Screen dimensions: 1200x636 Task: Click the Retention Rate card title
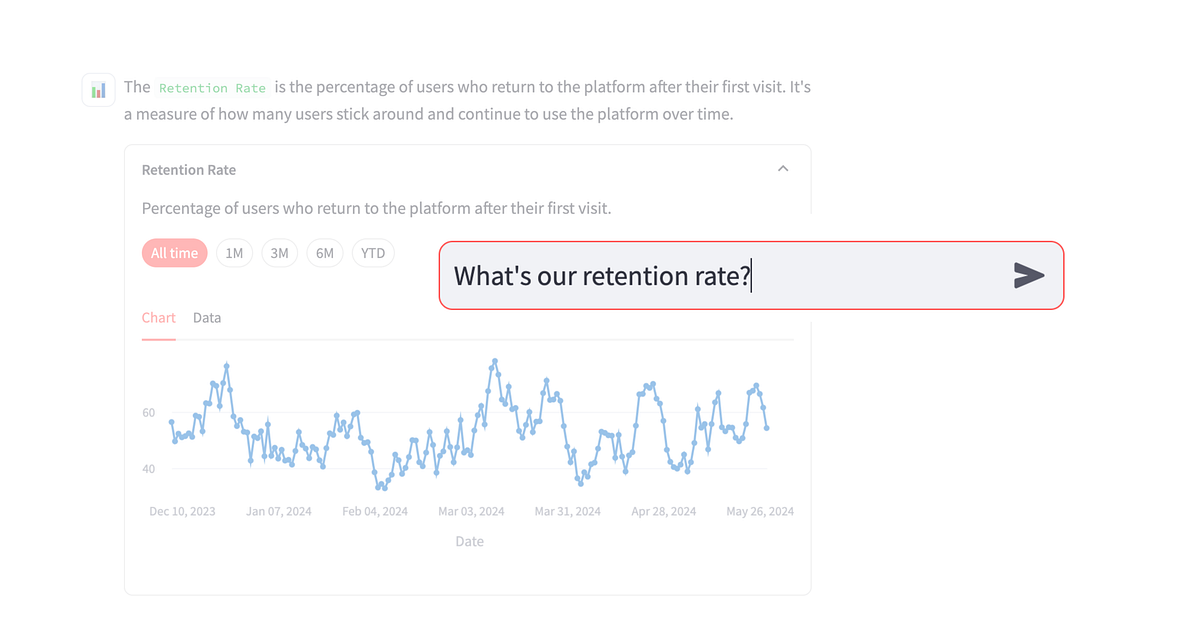tap(189, 170)
